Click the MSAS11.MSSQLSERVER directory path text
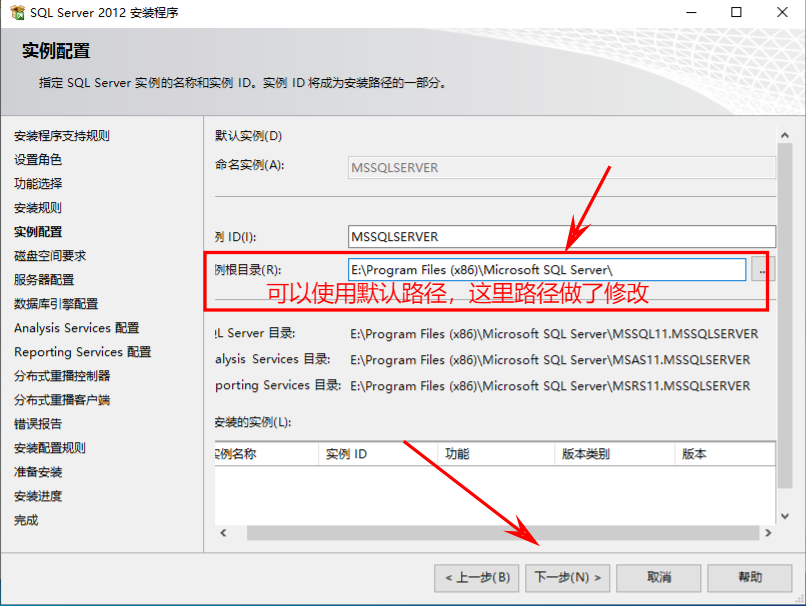The width and height of the screenshot is (806, 606). (550, 360)
